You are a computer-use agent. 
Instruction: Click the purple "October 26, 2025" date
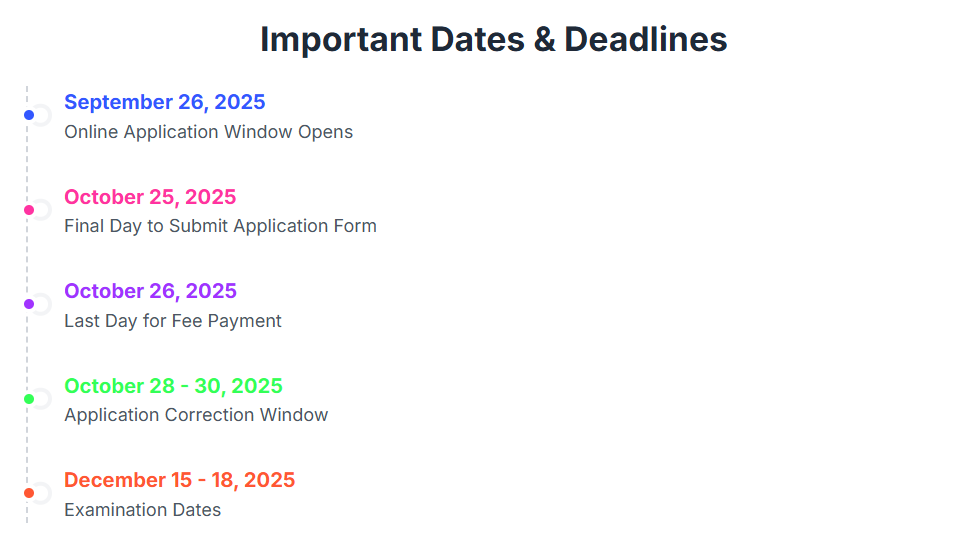tap(150, 291)
